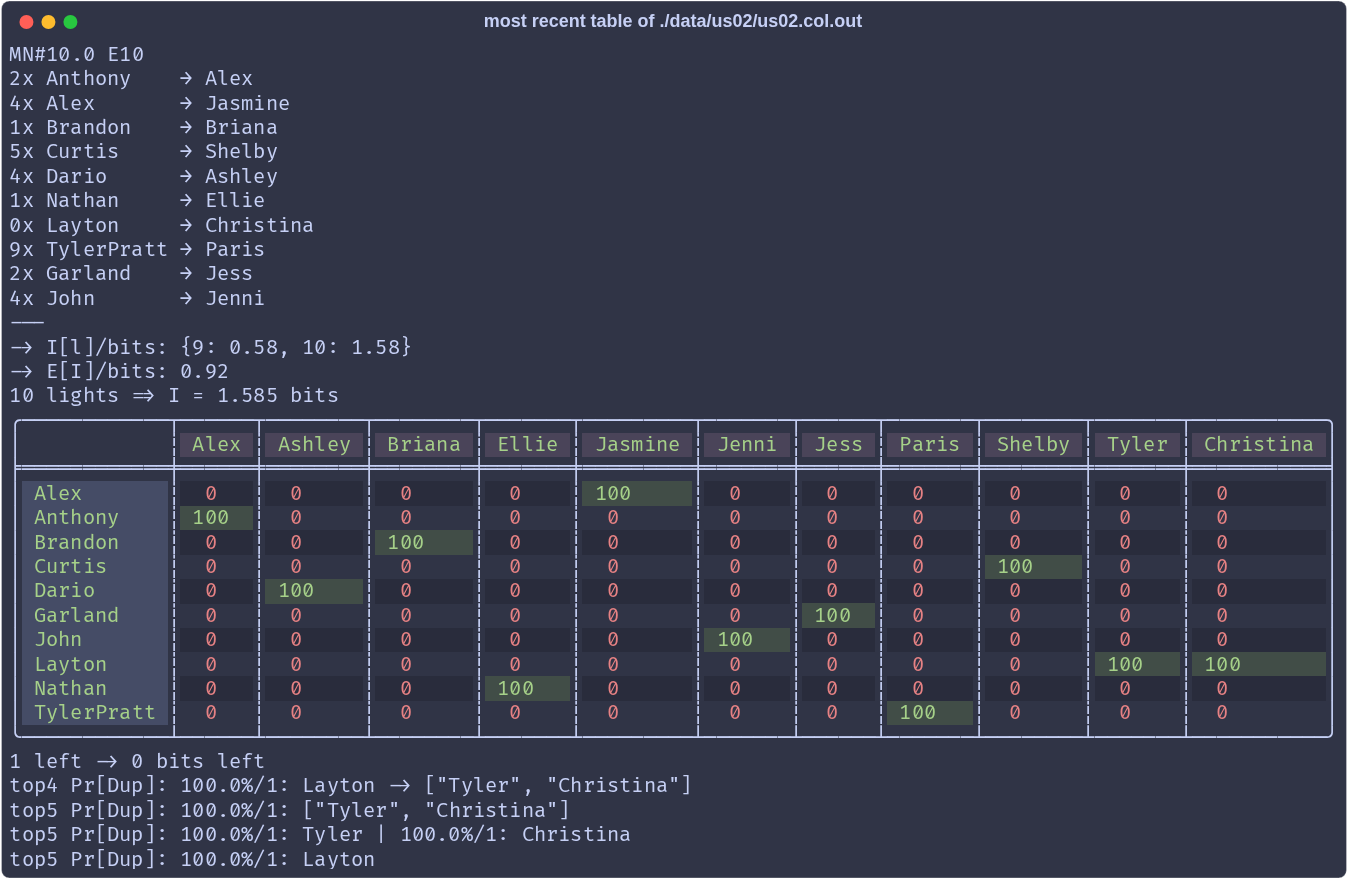Click the 'E[I]/bits: 0.92' line
This screenshot has width=1348, height=879.
[119, 371]
